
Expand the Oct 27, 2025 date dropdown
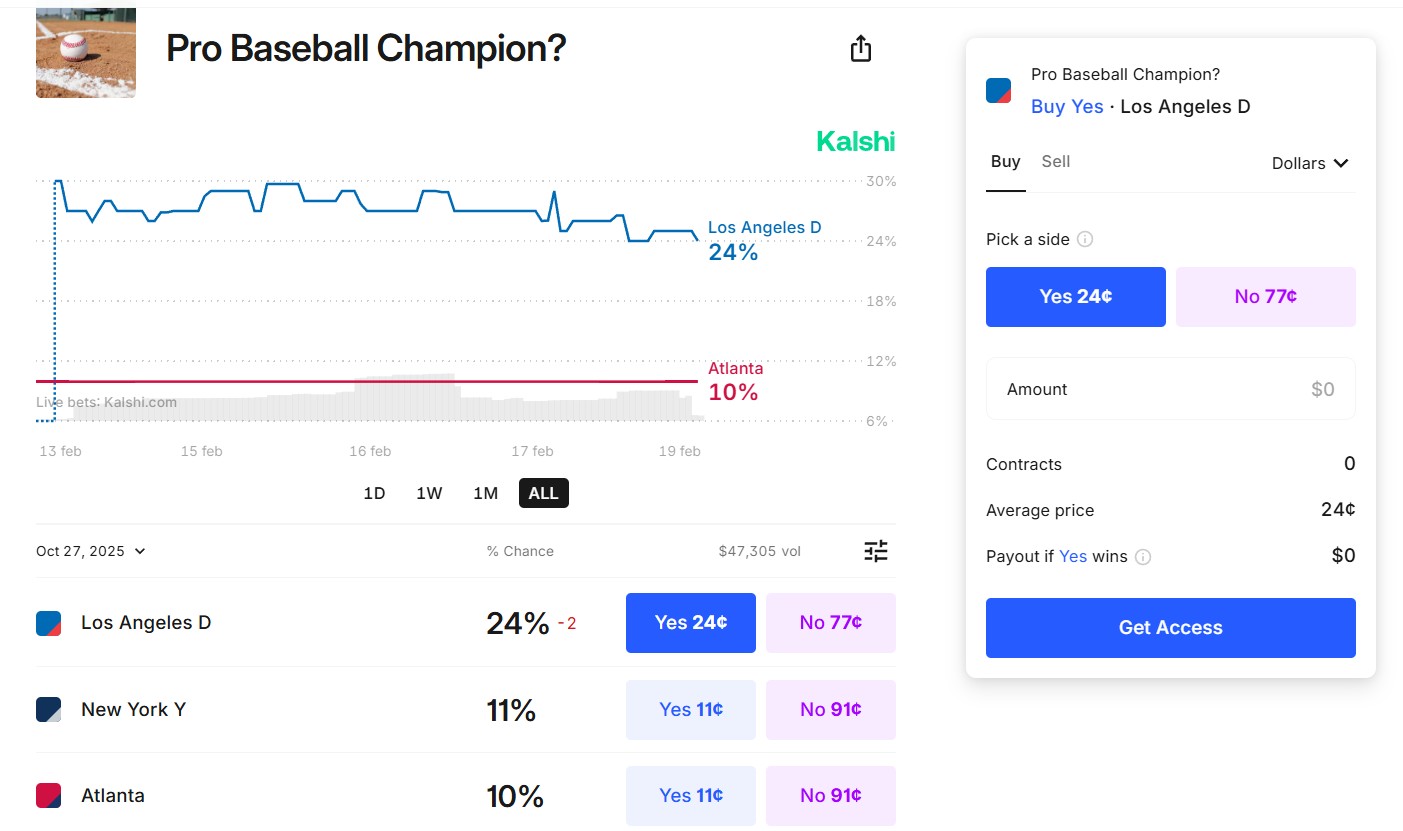[x=91, y=551]
